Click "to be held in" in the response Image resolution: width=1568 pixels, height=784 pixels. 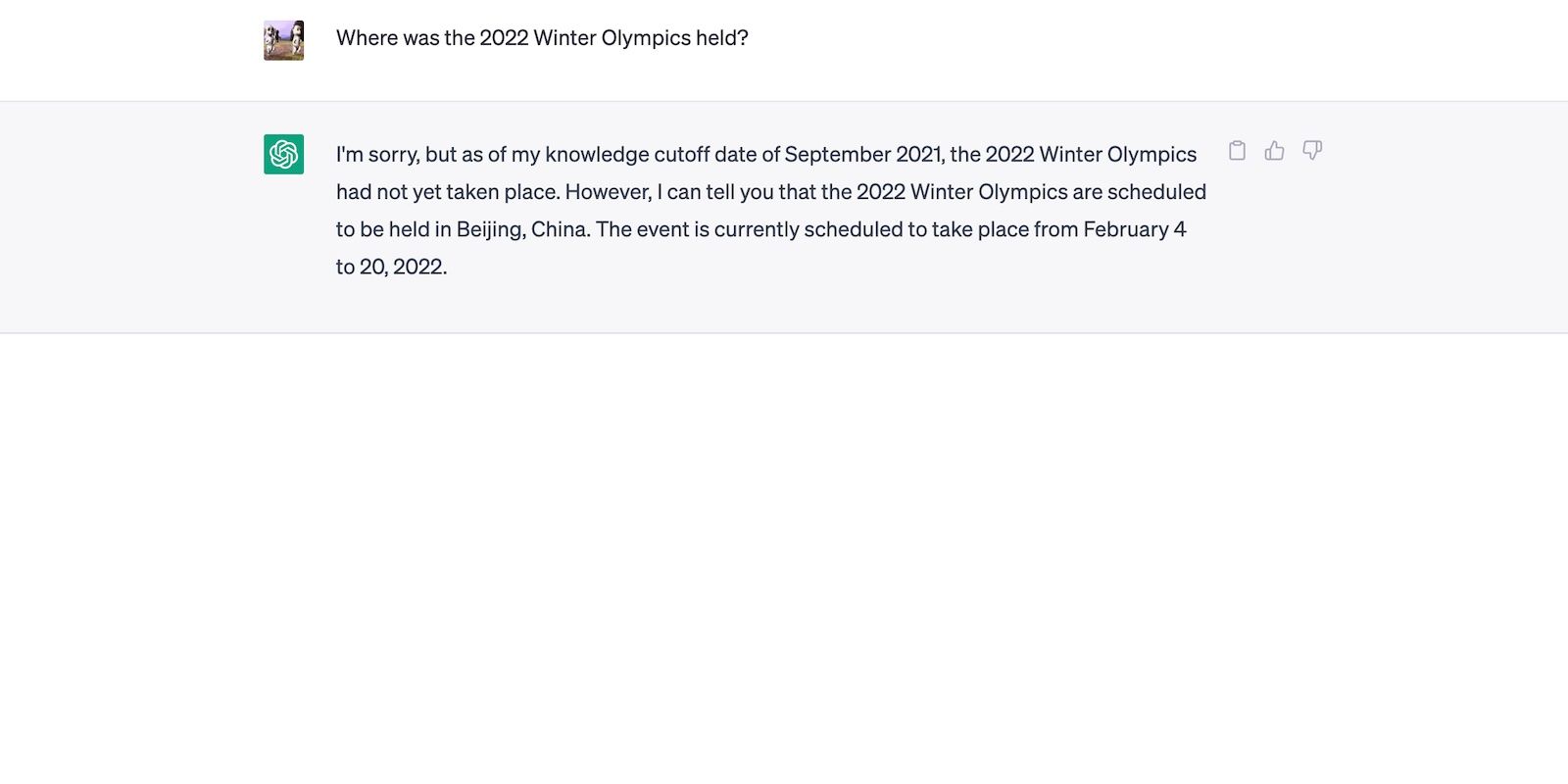coord(393,229)
